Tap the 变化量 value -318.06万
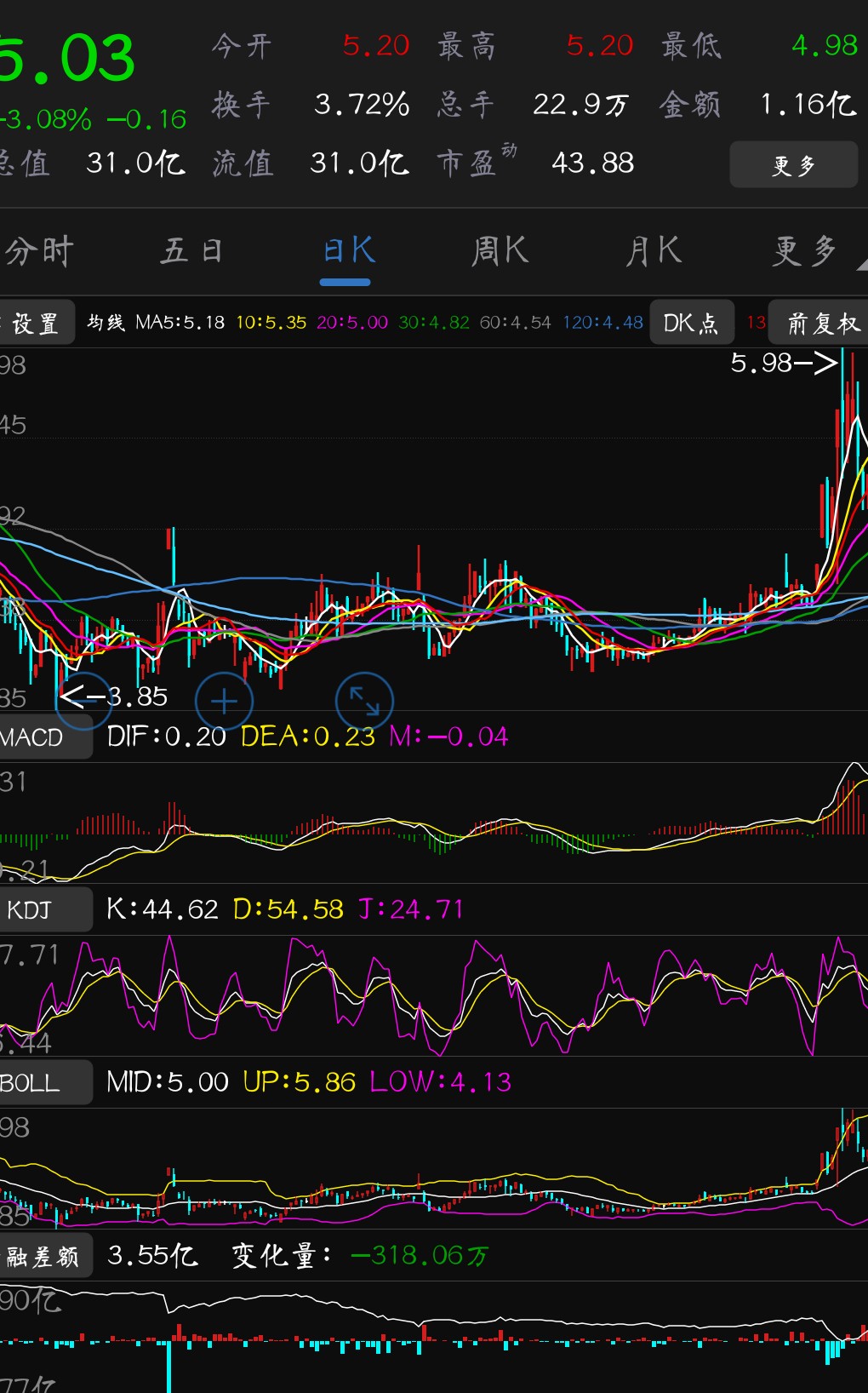Viewport: 868px width, 1393px height. click(x=420, y=1255)
